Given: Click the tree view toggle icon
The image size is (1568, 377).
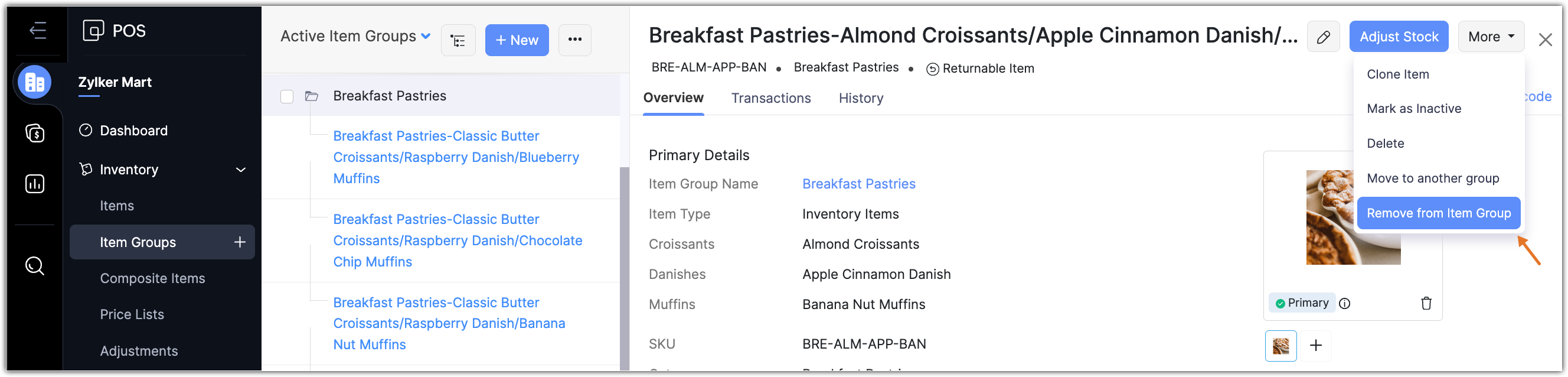Looking at the screenshot, I should click(x=458, y=41).
